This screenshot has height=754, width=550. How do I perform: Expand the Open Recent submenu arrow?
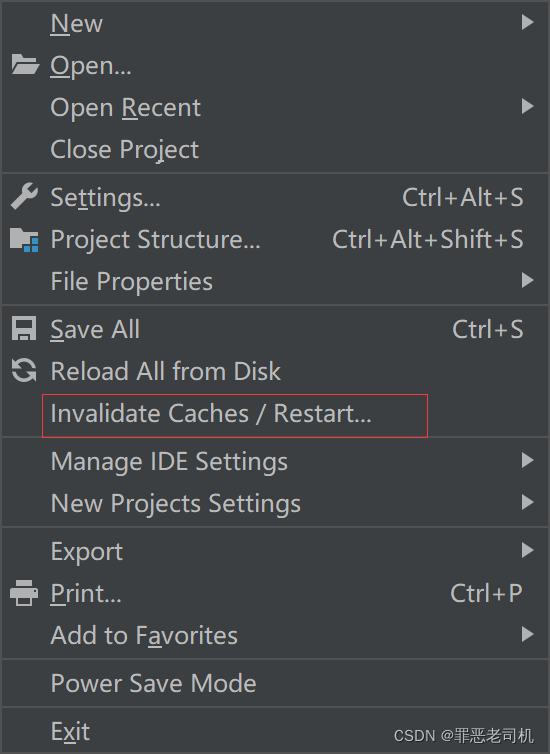527,106
